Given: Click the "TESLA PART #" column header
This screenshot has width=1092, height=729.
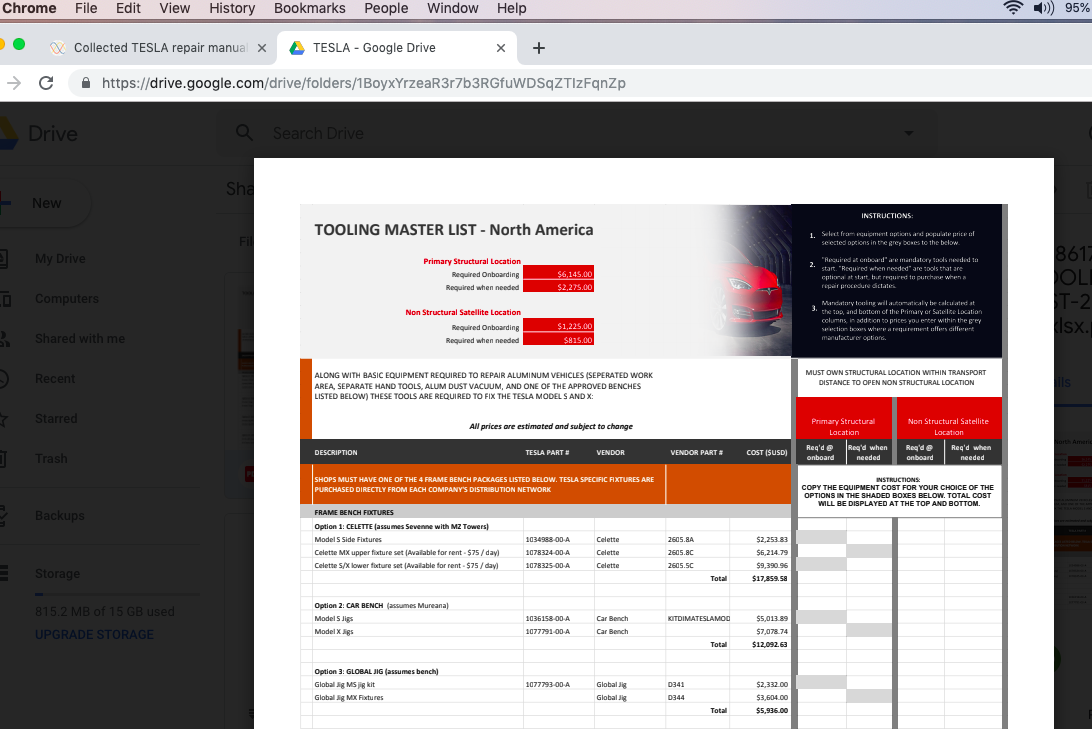Looking at the screenshot, I should pyautogui.click(x=547, y=453).
